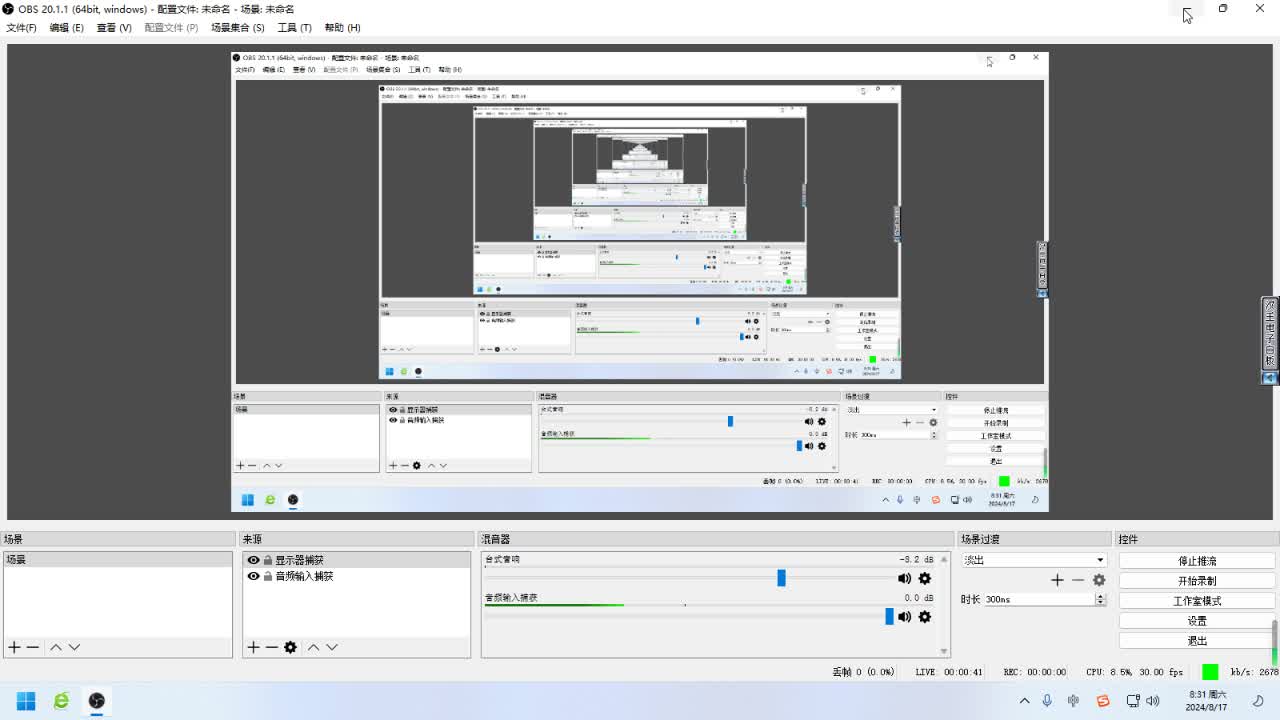The image size is (1280, 720).
Task: Show hidden system tray icons
Action: click(1024, 701)
